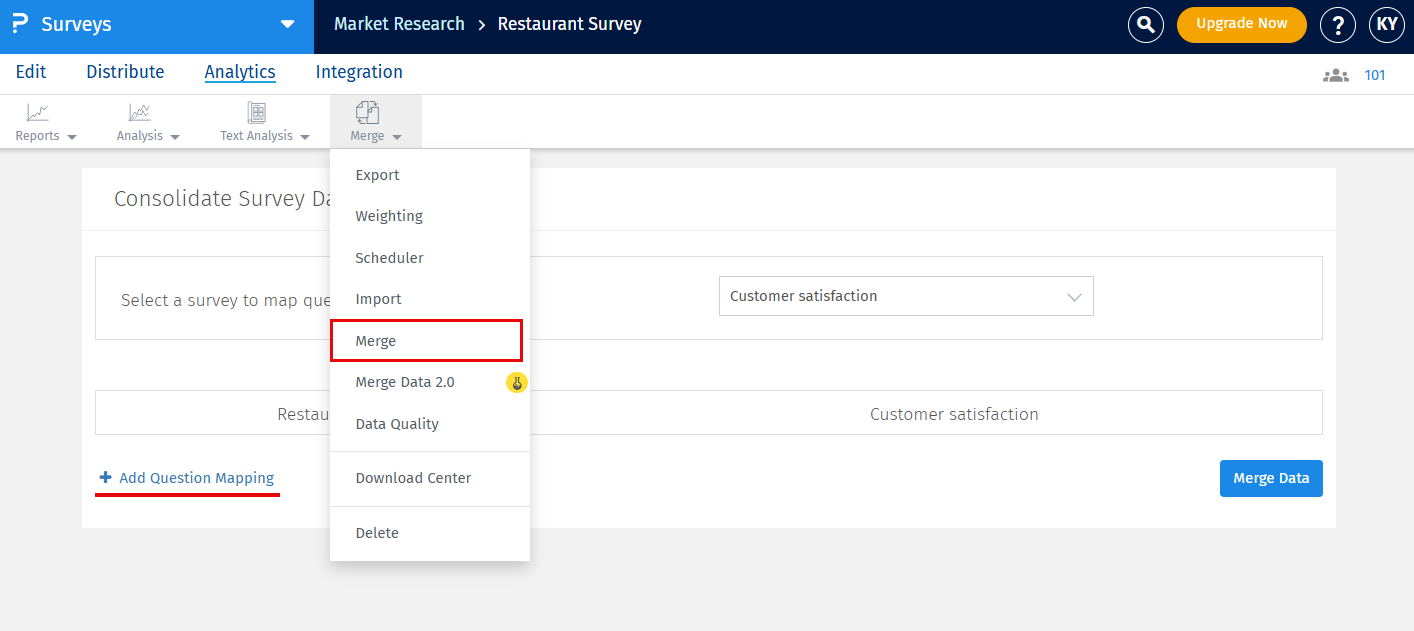Viewport: 1414px width, 631px height.
Task: Click the Text Analysis icon
Action: (257, 113)
